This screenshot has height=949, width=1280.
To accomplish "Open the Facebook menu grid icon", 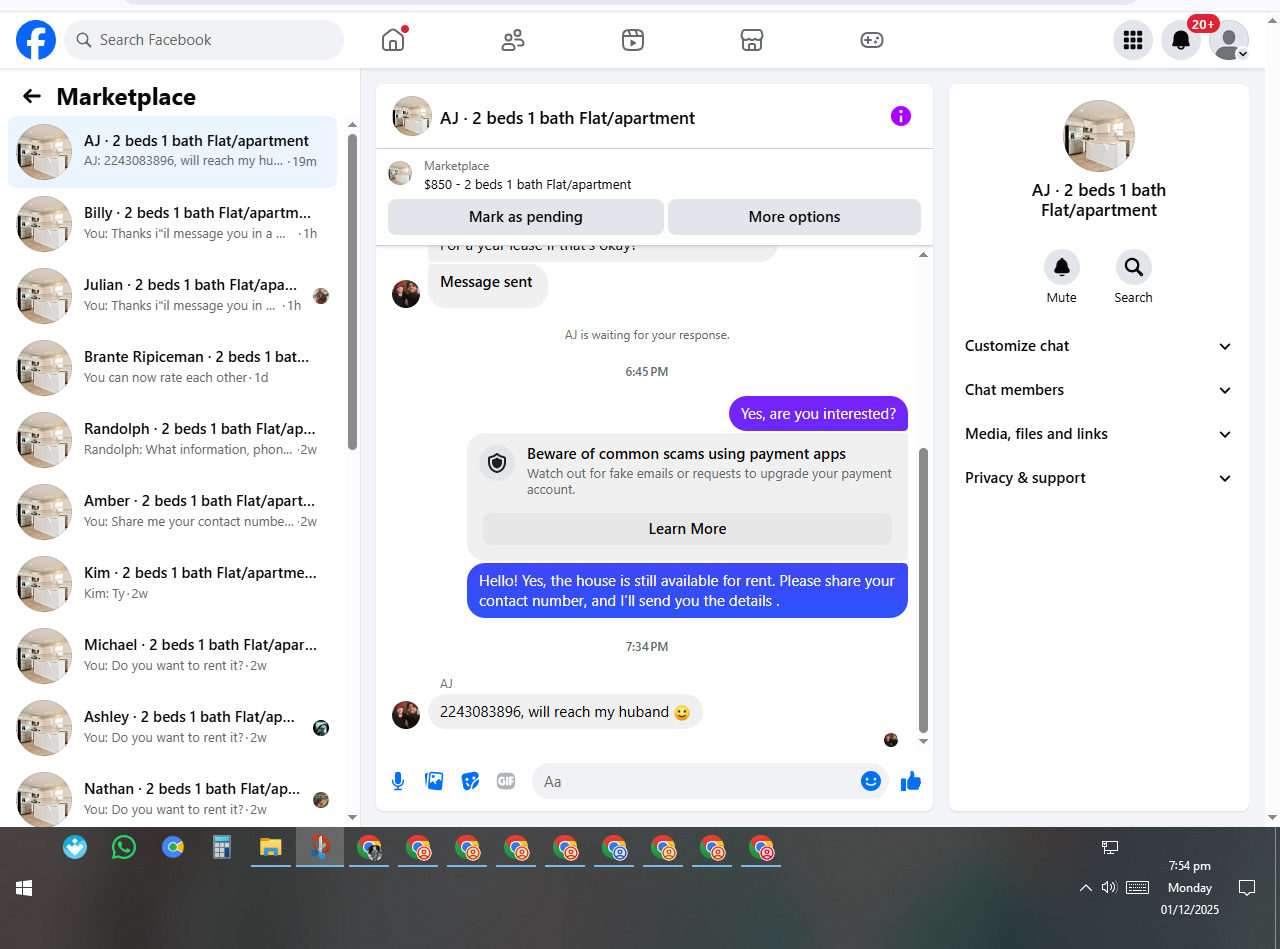I will [1133, 40].
